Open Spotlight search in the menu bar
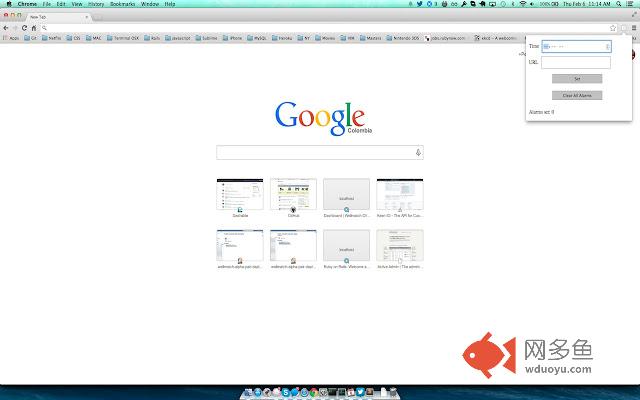The height and width of the screenshot is (400, 640). point(619,4)
